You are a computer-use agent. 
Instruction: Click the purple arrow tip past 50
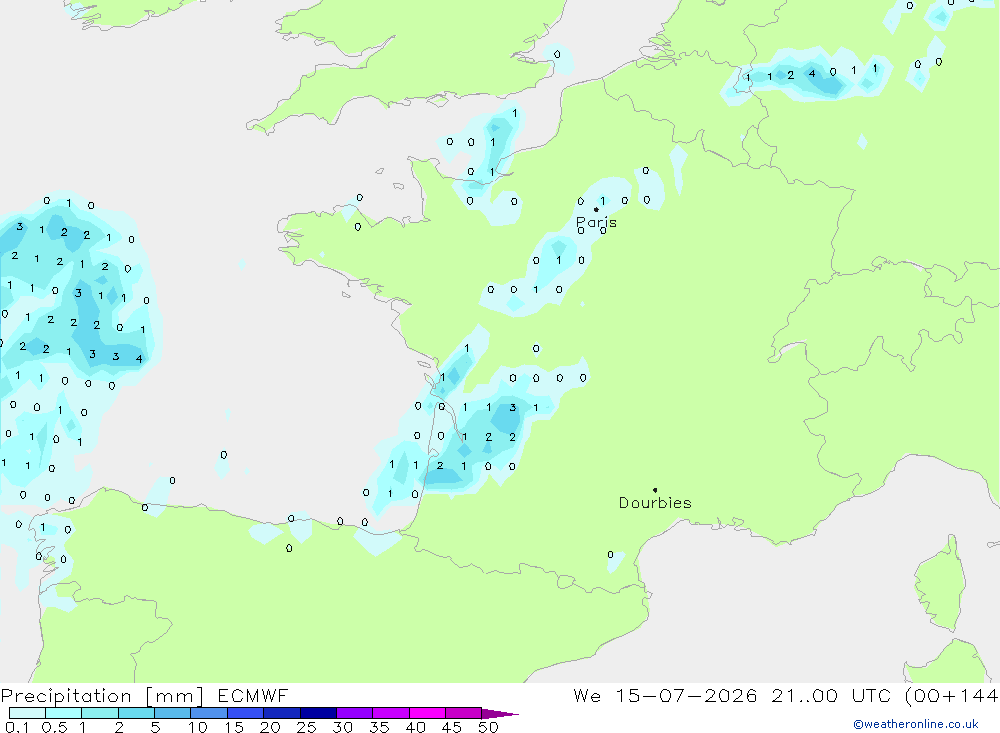coord(501,713)
